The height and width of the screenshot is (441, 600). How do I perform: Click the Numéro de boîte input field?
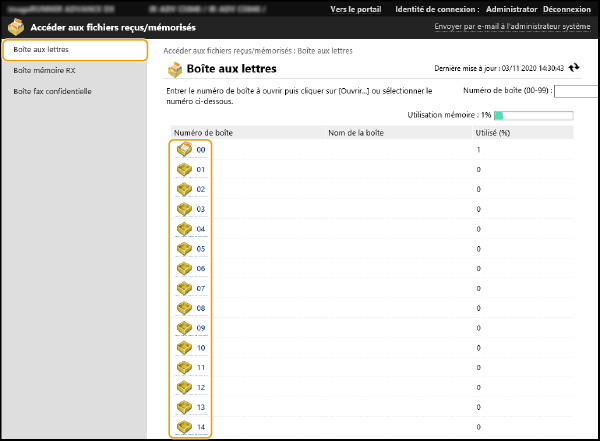pyautogui.click(x=576, y=91)
